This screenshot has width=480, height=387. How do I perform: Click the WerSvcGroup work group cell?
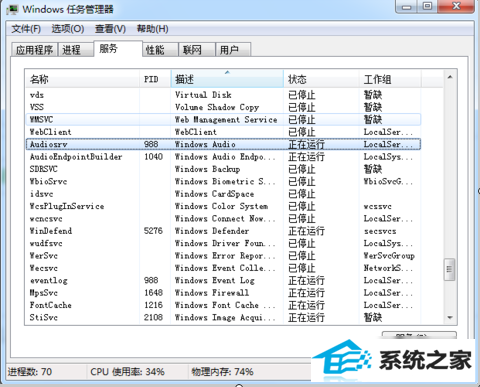click(389, 256)
